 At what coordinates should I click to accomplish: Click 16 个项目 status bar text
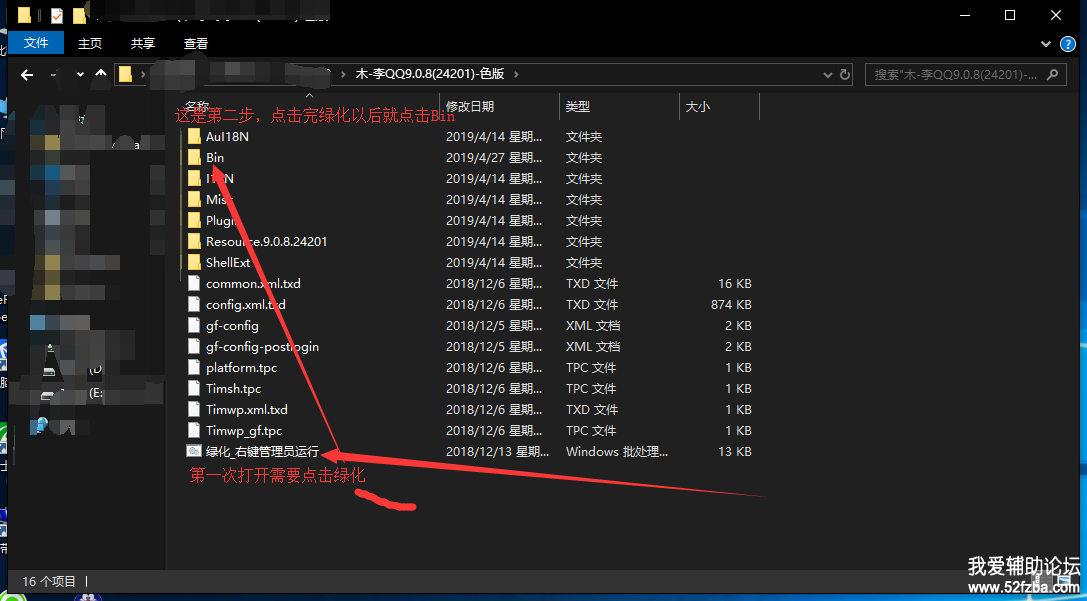[49, 582]
